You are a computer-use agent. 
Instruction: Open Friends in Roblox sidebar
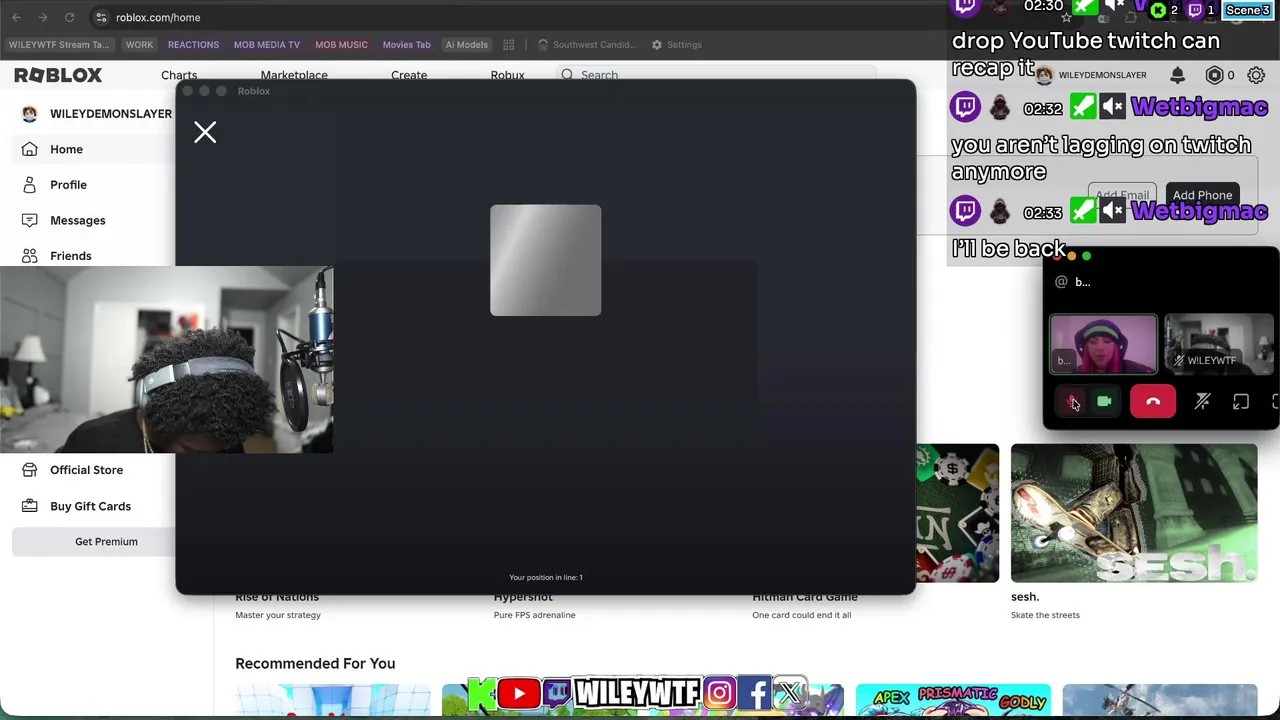70,256
